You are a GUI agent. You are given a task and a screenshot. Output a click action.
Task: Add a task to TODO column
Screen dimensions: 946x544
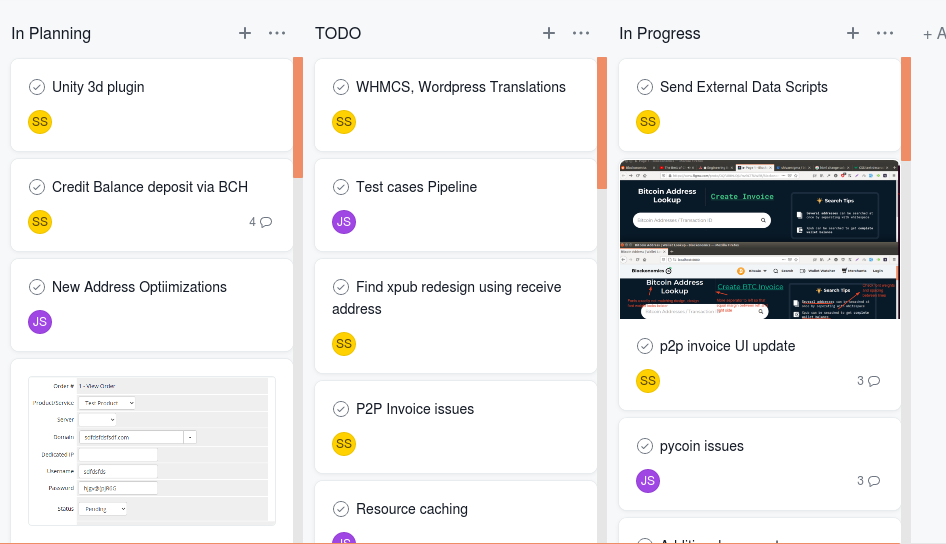pos(549,33)
